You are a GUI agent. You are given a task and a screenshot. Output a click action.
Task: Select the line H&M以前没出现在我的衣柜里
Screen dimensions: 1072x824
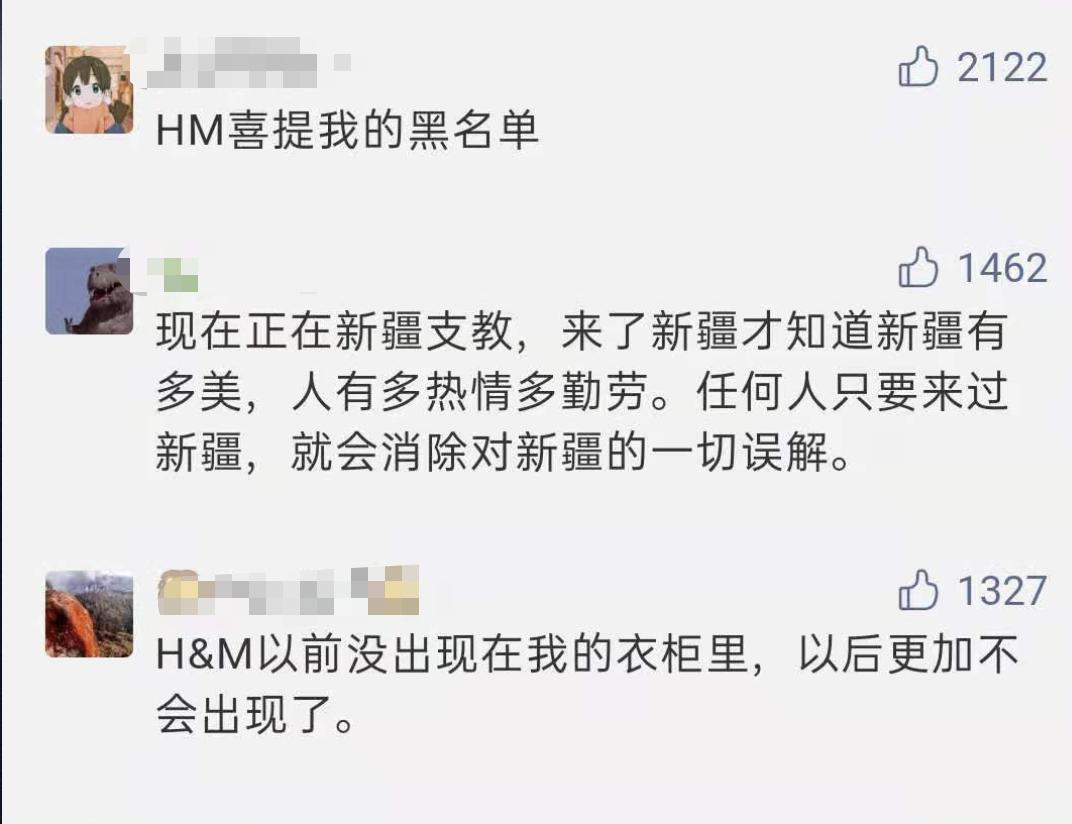tap(587, 655)
